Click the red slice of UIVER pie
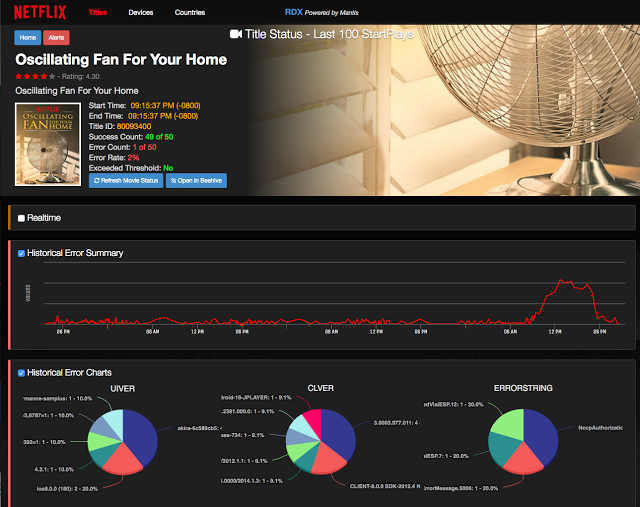The height and width of the screenshot is (507, 640). (x=122, y=459)
